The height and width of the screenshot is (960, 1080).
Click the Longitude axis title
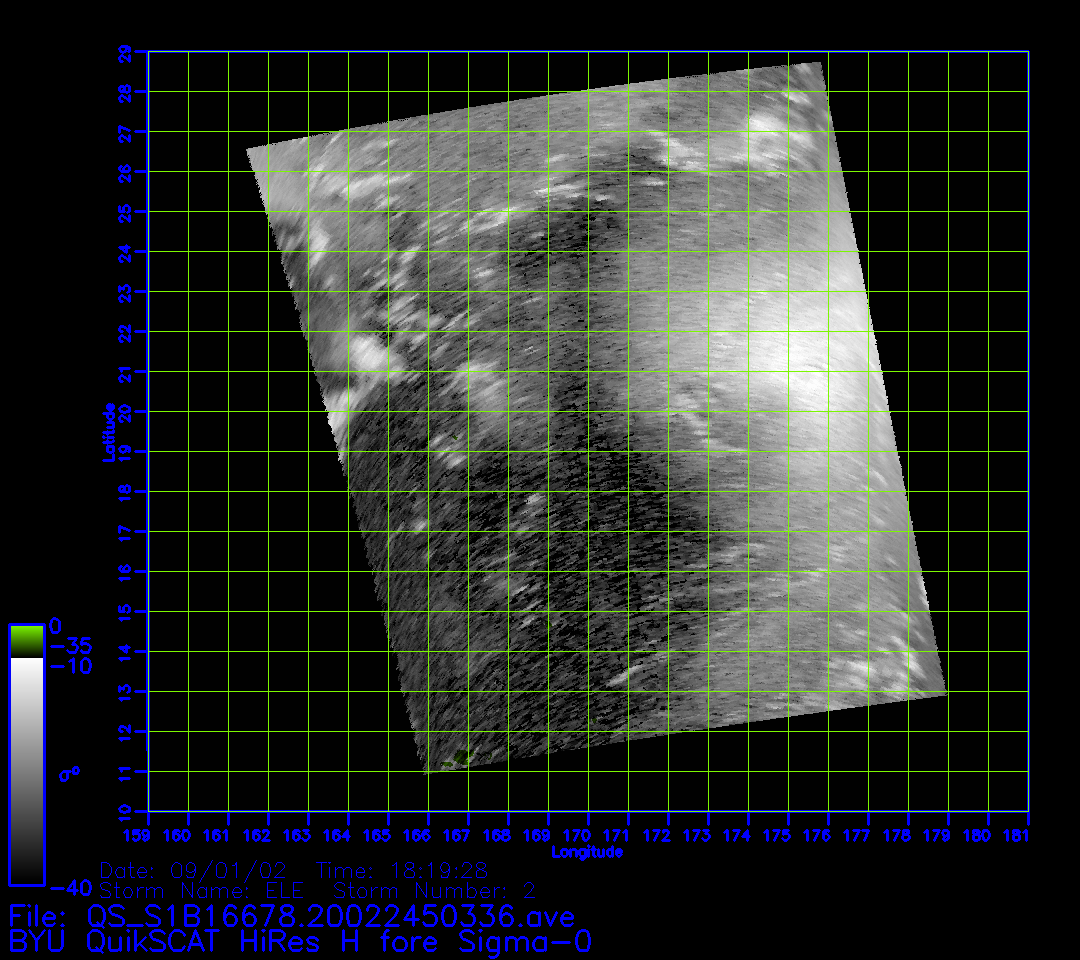[587, 852]
